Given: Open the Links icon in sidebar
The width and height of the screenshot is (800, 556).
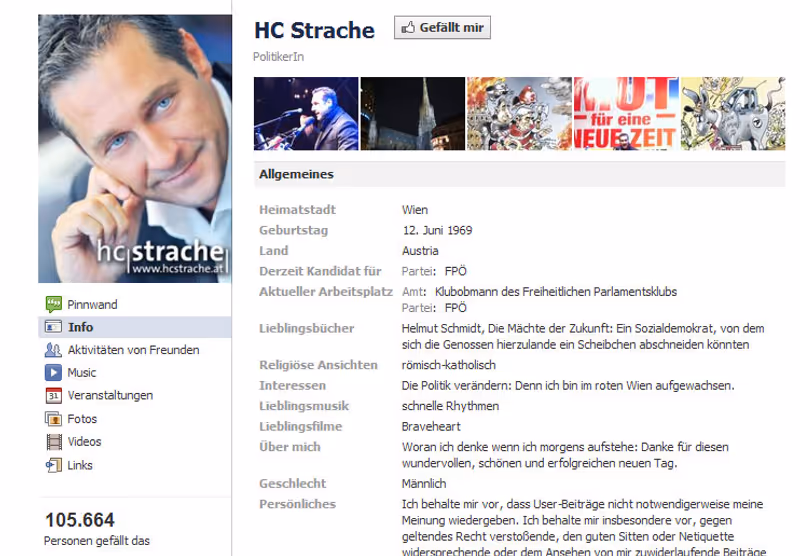Looking at the screenshot, I should point(54,465).
